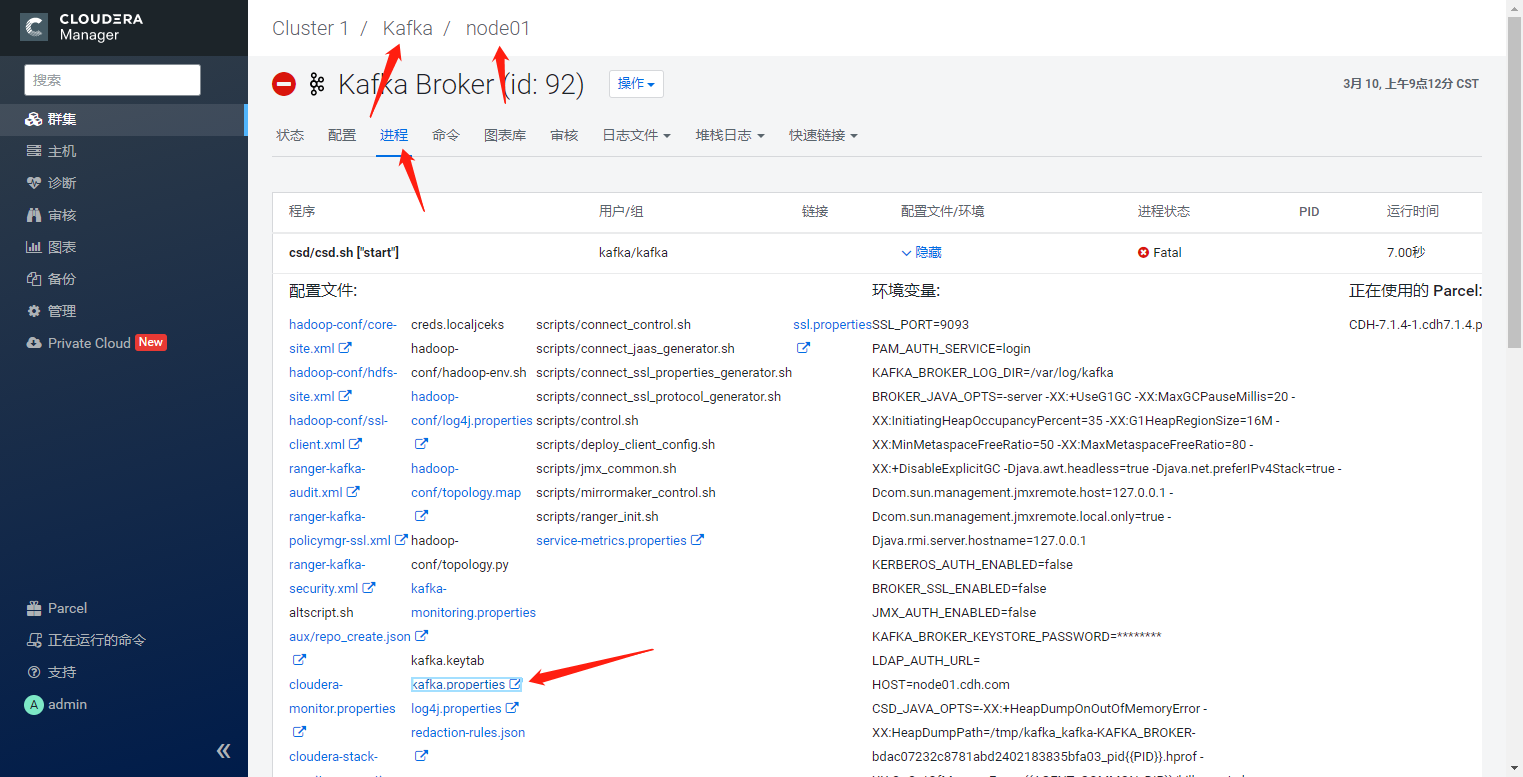
Task: Click external-link icon for hadoop-conf/hdfs-site.xml
Action: [345, 396]
